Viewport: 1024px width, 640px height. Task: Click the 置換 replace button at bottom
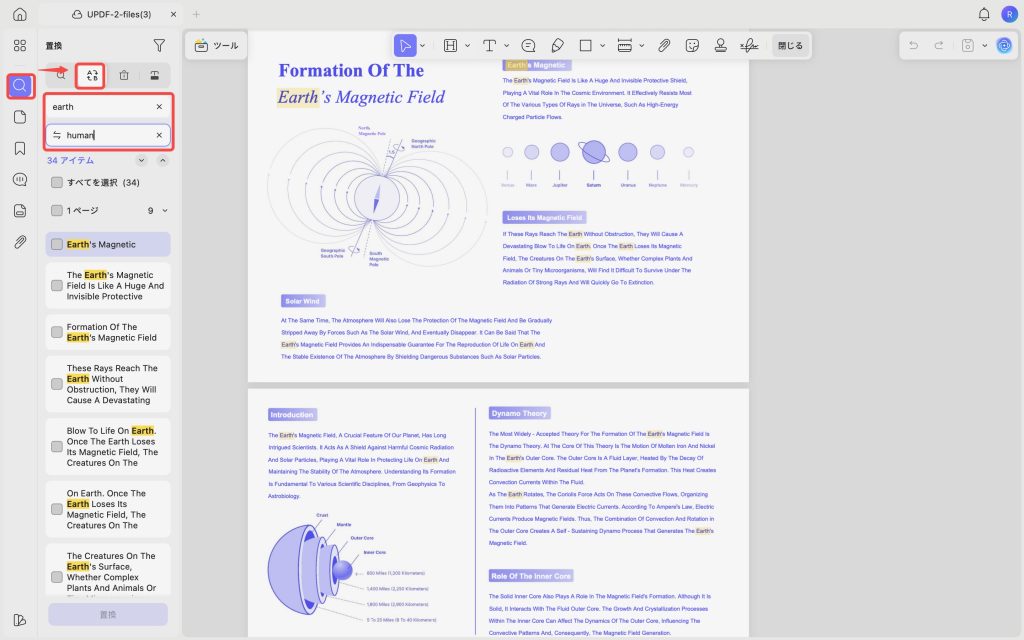[108, 615]
